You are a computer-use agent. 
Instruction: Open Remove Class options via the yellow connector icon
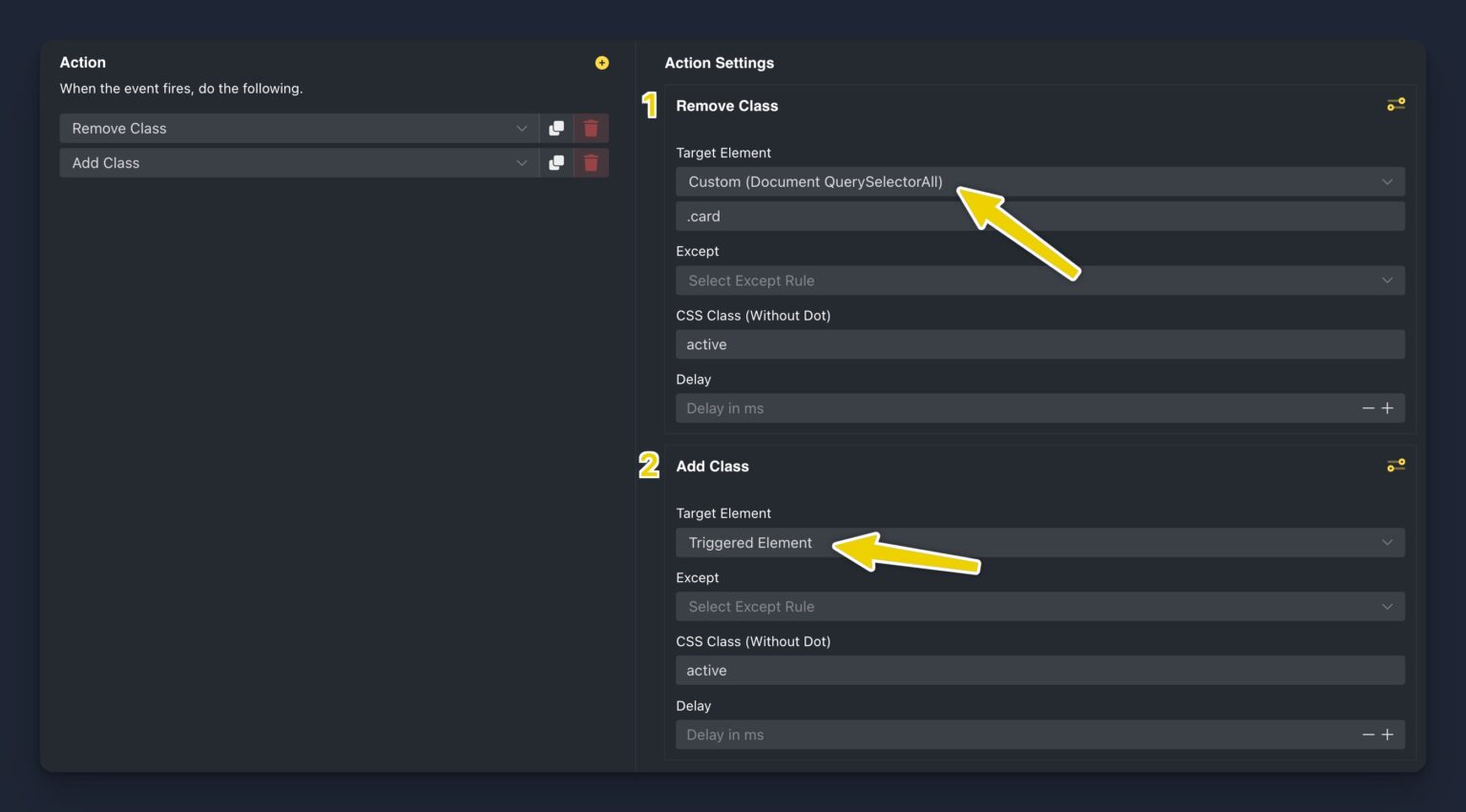point(1395,104)
